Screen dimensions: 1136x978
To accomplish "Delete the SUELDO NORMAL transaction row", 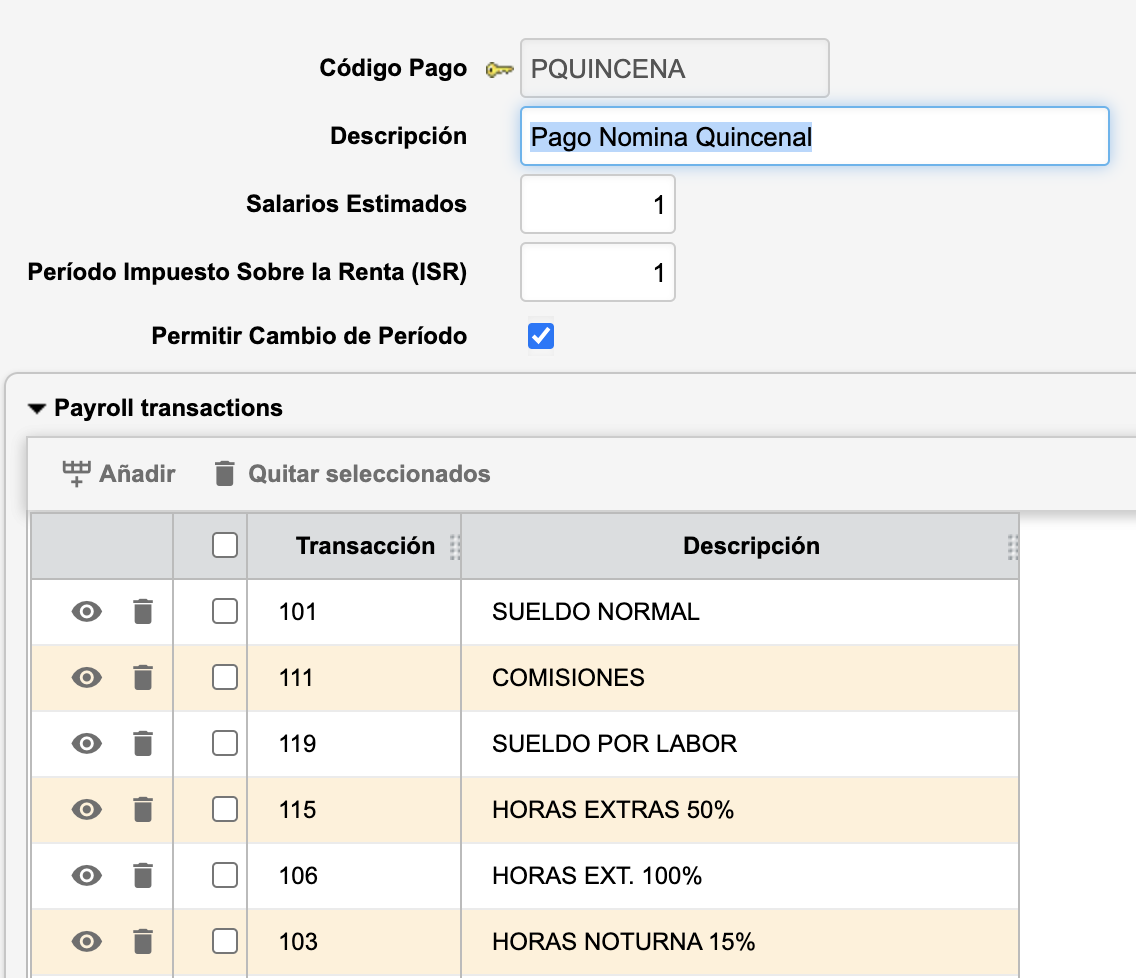I will point(143,611).
